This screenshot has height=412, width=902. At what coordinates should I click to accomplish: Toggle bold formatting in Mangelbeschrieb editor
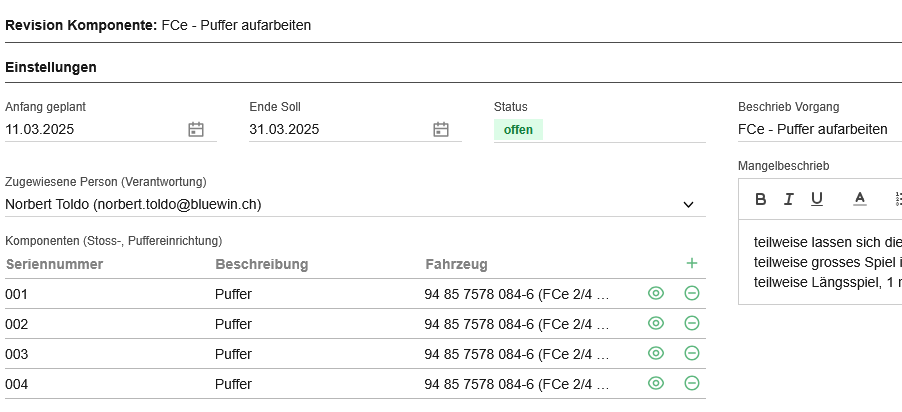tap(760, 199)
